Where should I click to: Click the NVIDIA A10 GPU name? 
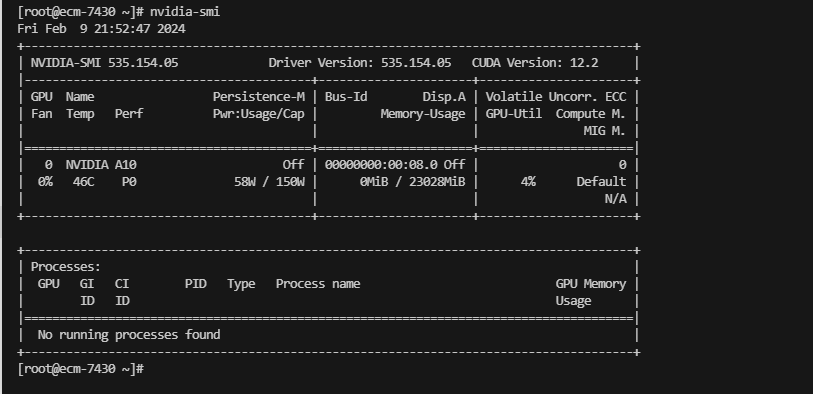(x=101, y=165)
